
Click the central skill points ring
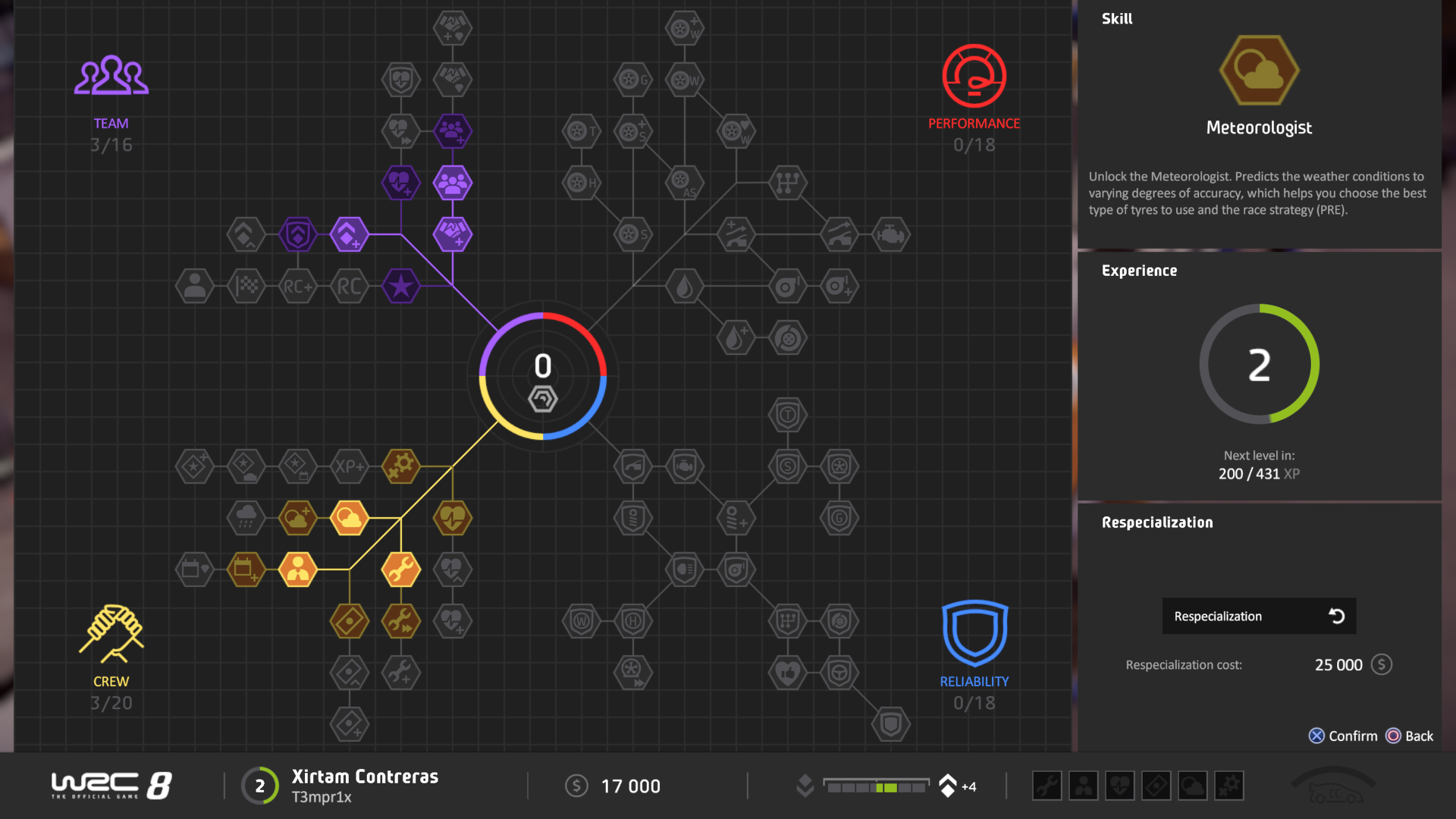click(543, 375)
